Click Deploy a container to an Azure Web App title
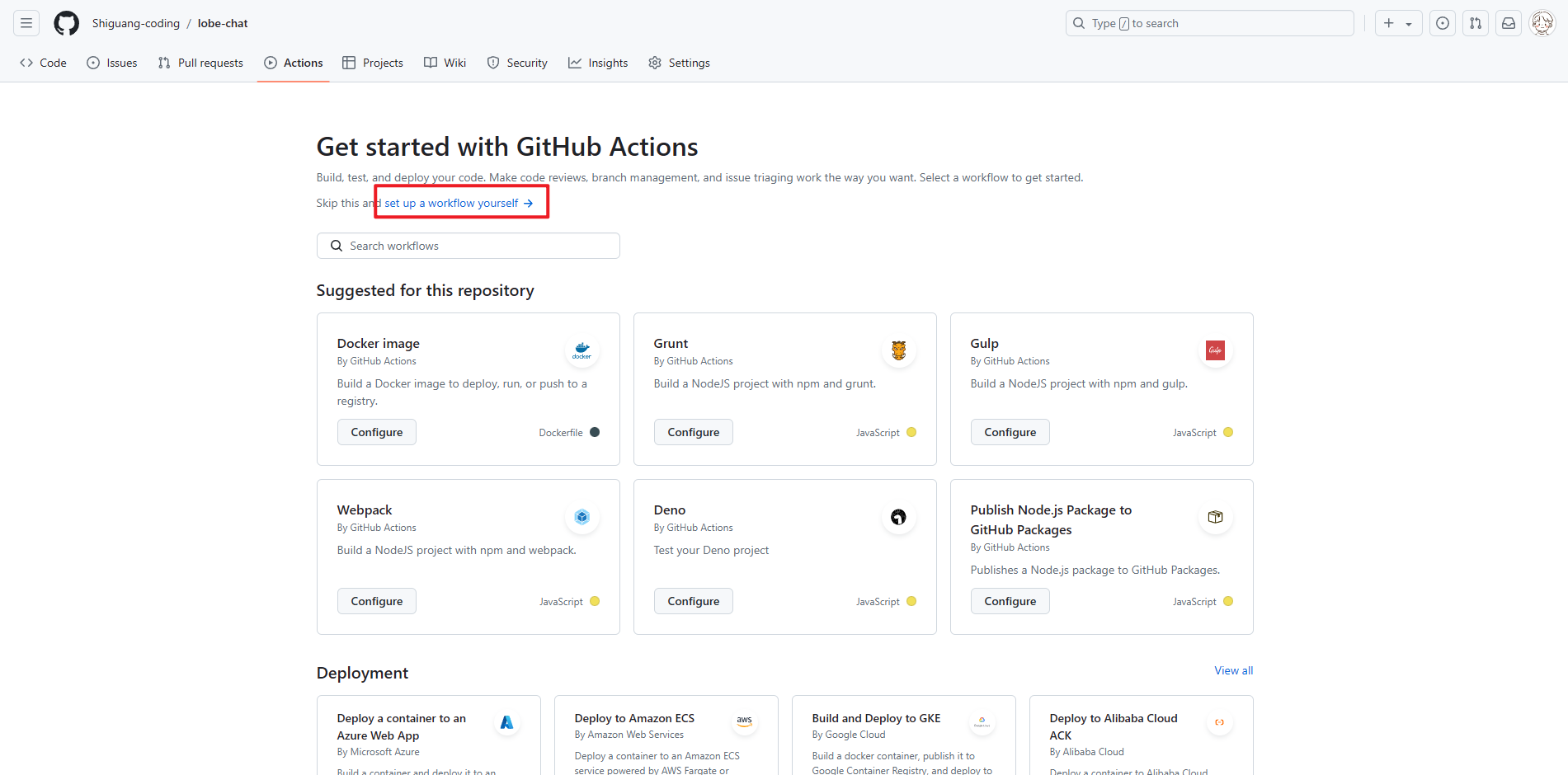1568x775 pixels. (402, 727)
